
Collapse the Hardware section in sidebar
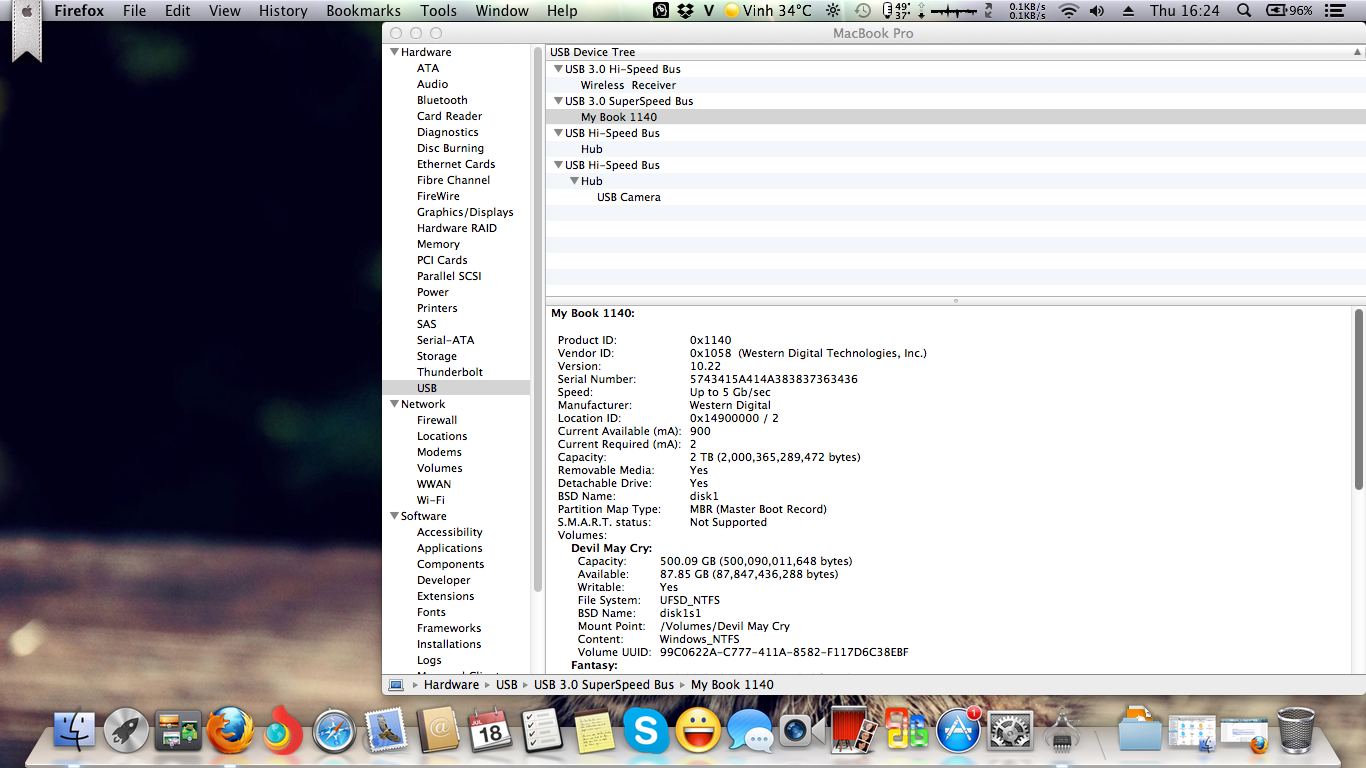394,52
